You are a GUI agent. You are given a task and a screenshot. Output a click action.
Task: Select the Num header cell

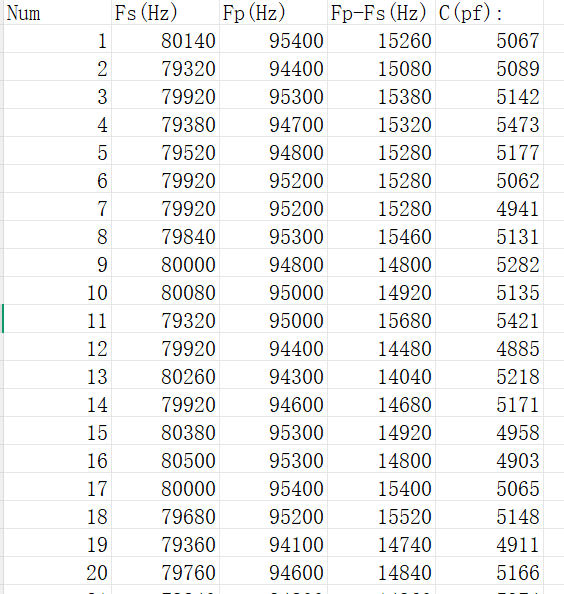pyautogui.click(x=58, y=13)
